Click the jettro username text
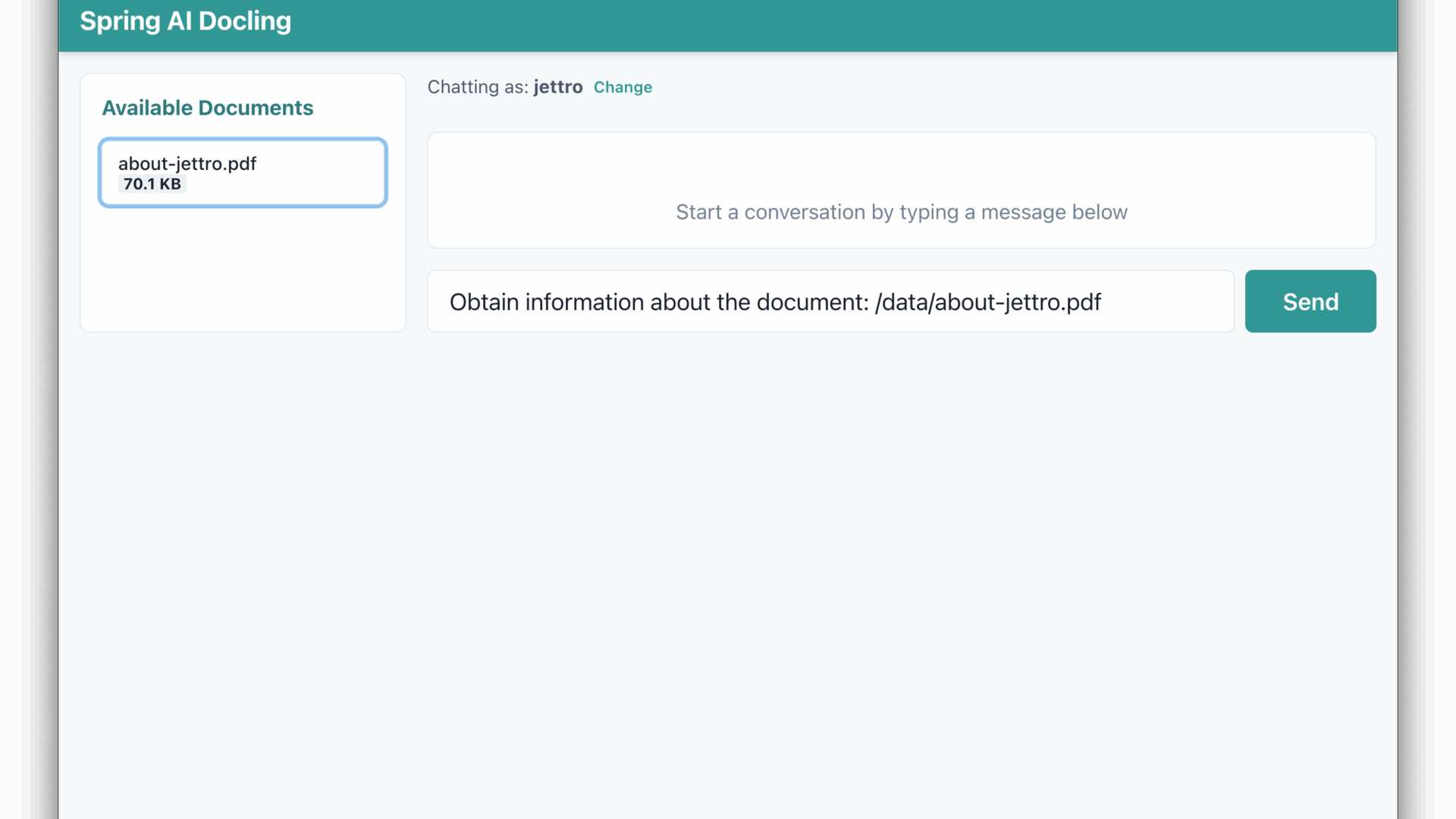Viewport: 1456px width, 819px height. [x=557, y=87]
